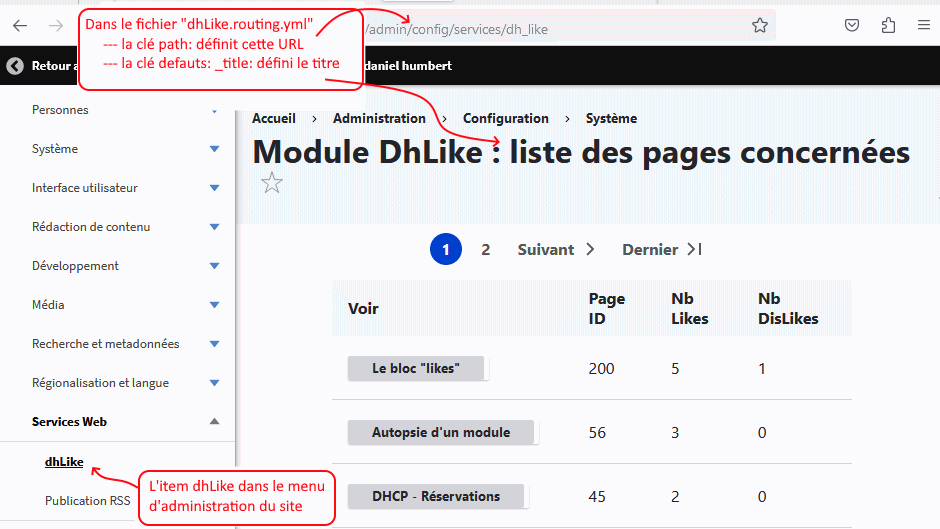
Task: Open the daniel humbert user menu
Action: point(408,66)
